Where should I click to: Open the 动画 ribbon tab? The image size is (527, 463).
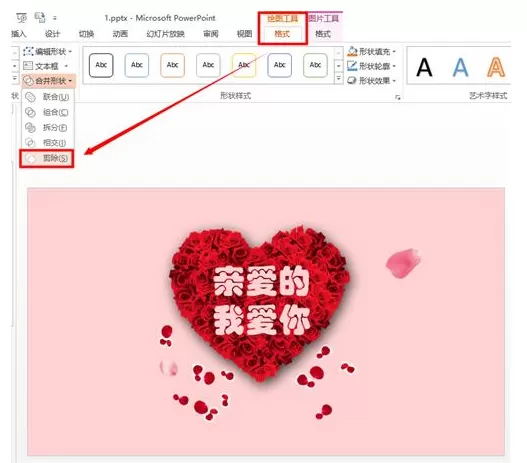pyautogui.click(x=120, y=34)
